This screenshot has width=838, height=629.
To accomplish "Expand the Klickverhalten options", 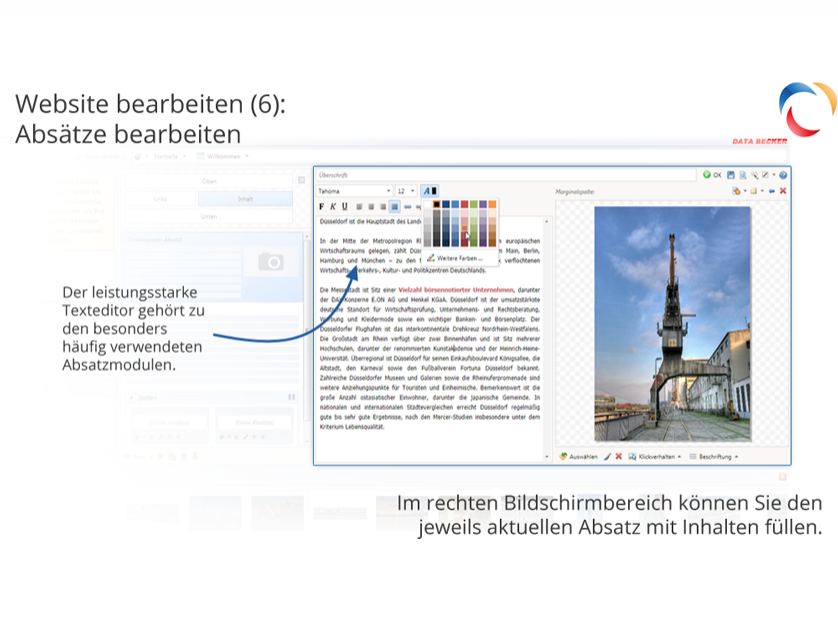I will tap(659, 456).
